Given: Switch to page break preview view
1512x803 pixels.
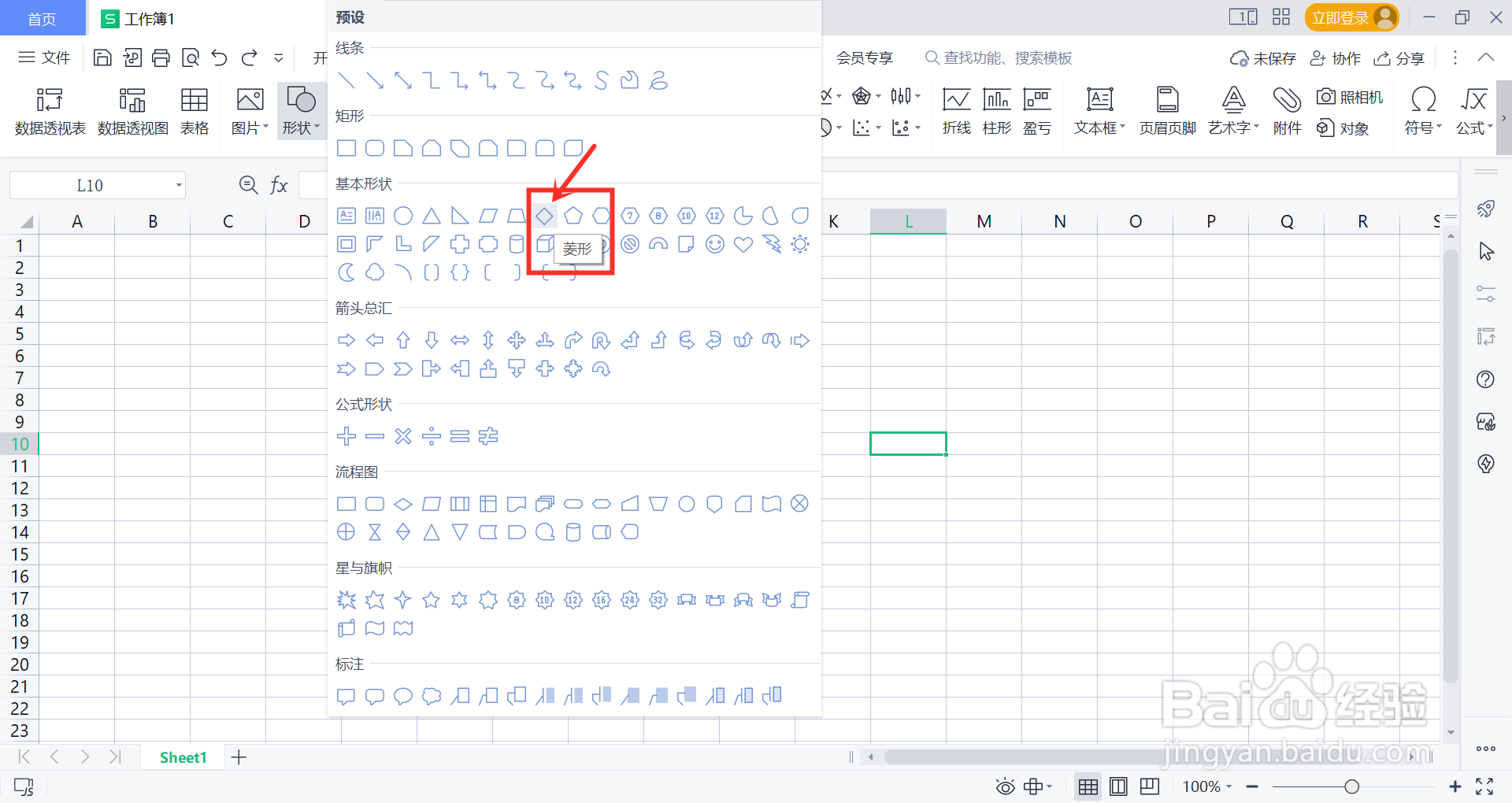Looking at the screenshot, I should point(1149,786).
